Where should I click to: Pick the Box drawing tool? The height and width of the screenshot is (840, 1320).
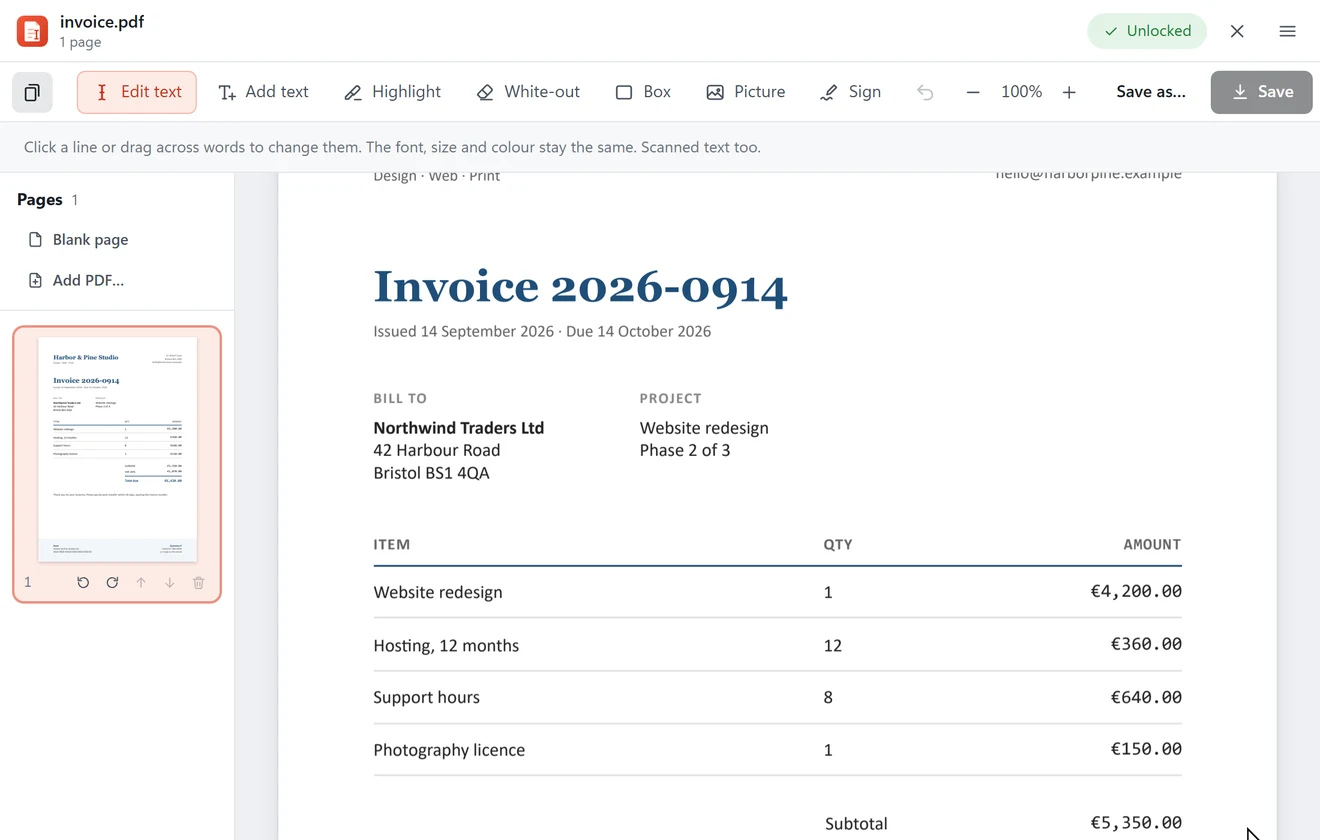click(643, 92)
